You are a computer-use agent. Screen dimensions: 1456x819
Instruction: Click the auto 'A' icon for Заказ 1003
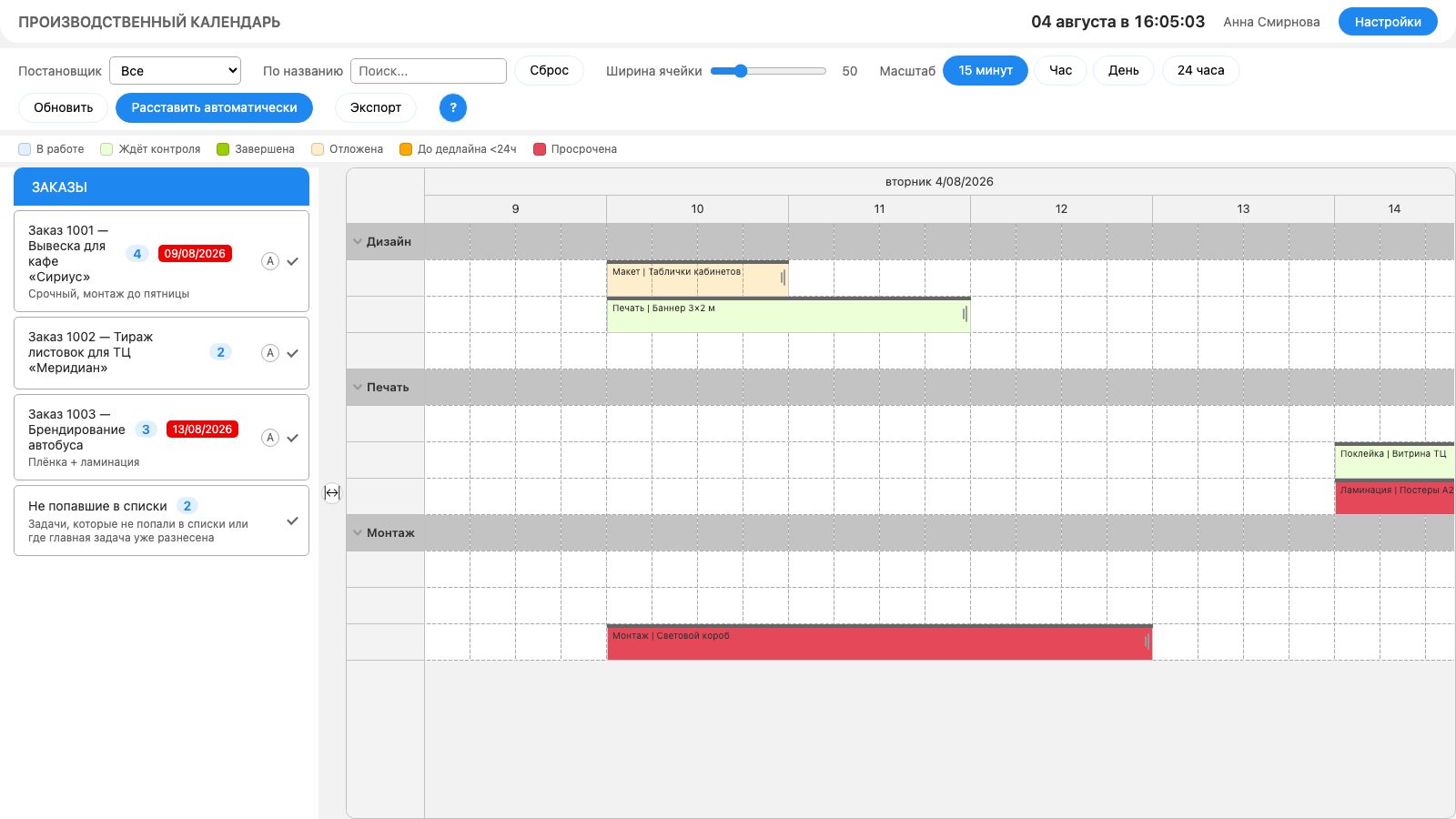270,438
